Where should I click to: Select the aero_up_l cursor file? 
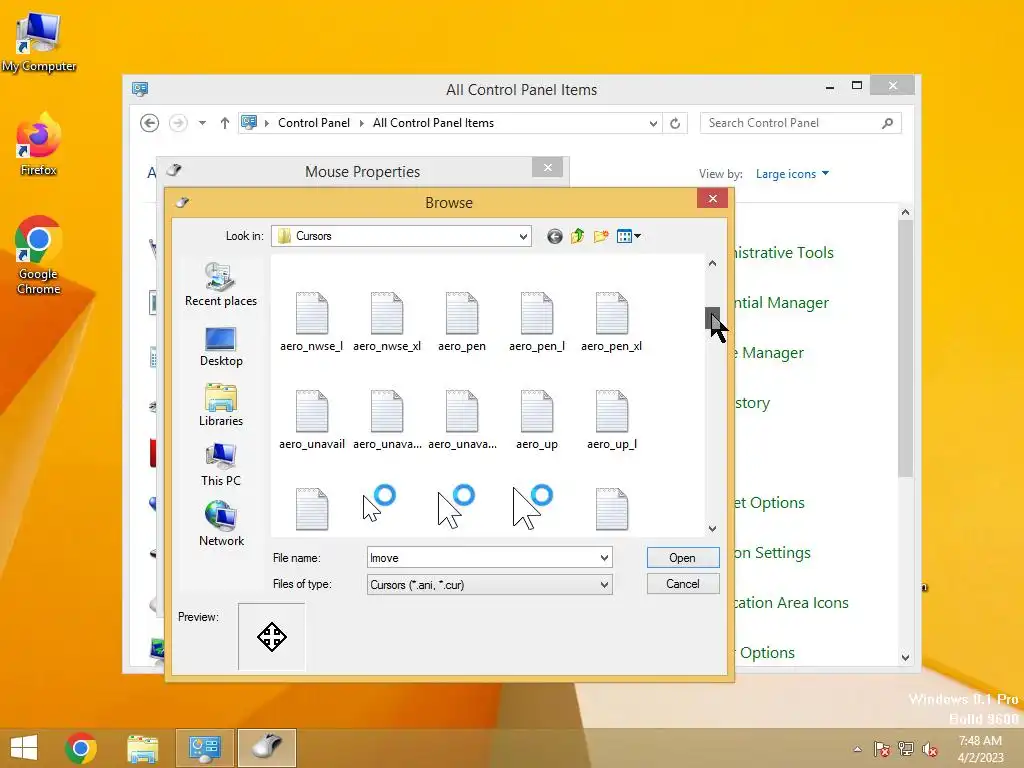point(612,420)
